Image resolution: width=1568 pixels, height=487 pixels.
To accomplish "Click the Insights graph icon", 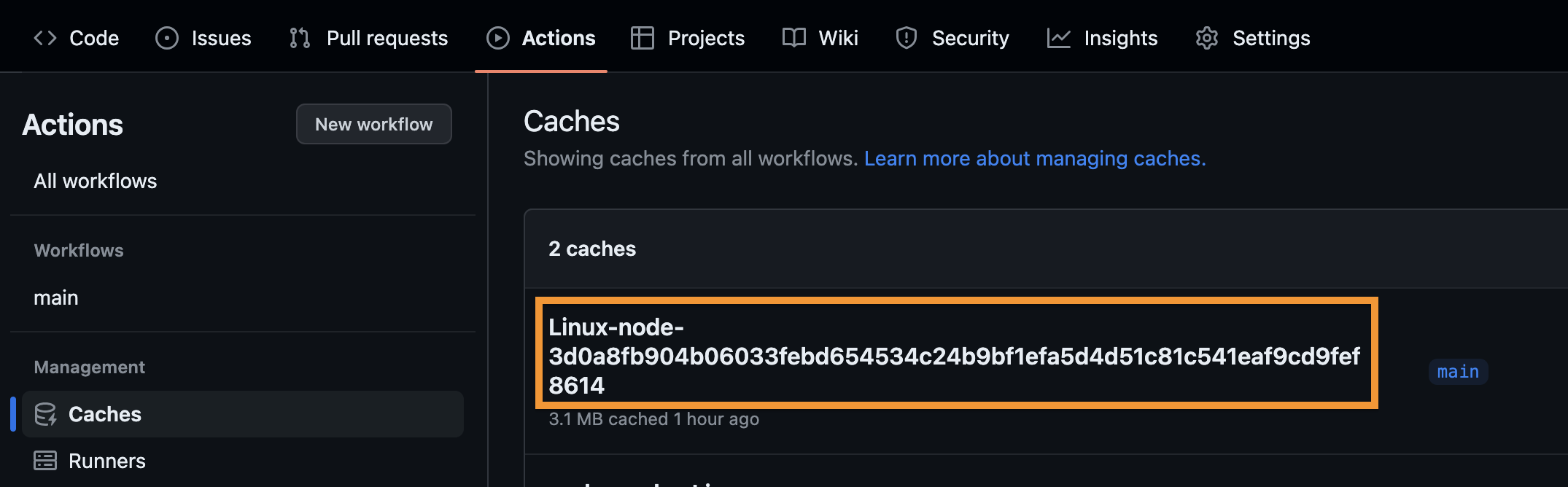I will click(x=1058, y=38).
